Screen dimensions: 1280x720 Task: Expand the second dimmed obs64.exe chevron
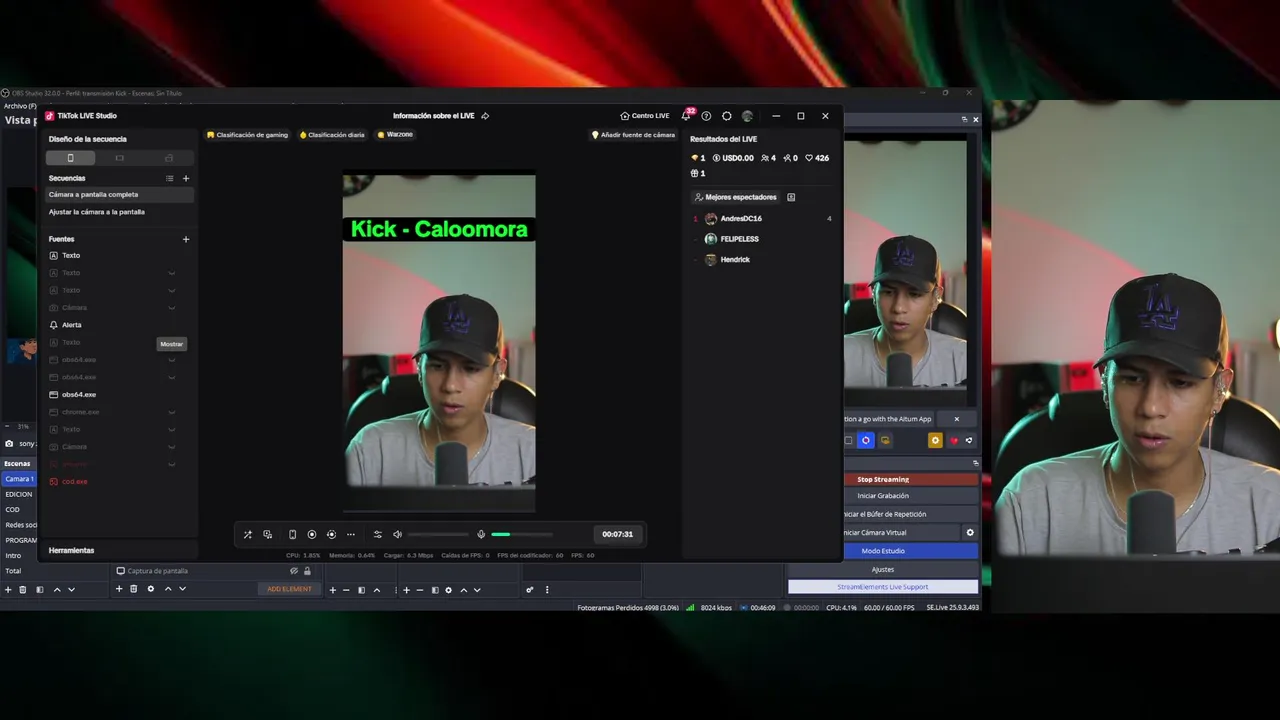click(x=172, y=377)
